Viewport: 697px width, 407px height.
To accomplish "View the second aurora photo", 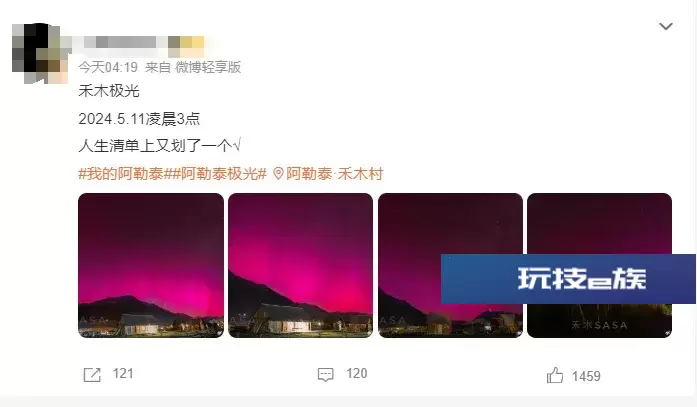I will (x=300, y=265).
